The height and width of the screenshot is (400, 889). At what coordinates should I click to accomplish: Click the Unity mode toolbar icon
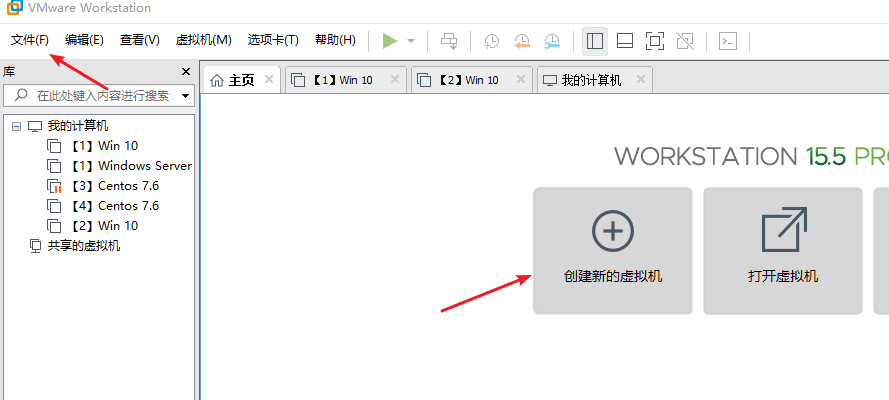coord(685,41)
